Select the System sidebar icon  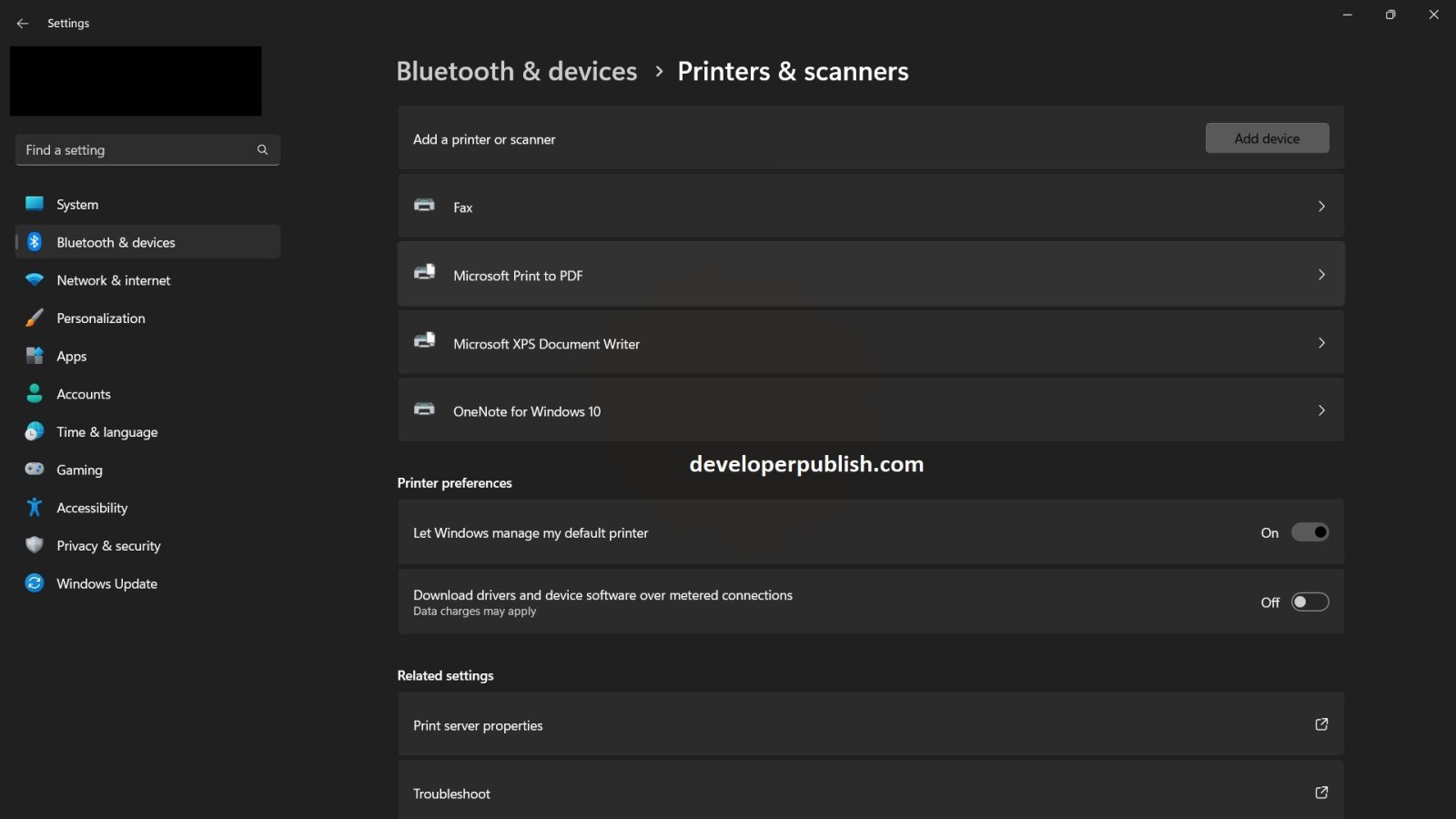(34, 204)
